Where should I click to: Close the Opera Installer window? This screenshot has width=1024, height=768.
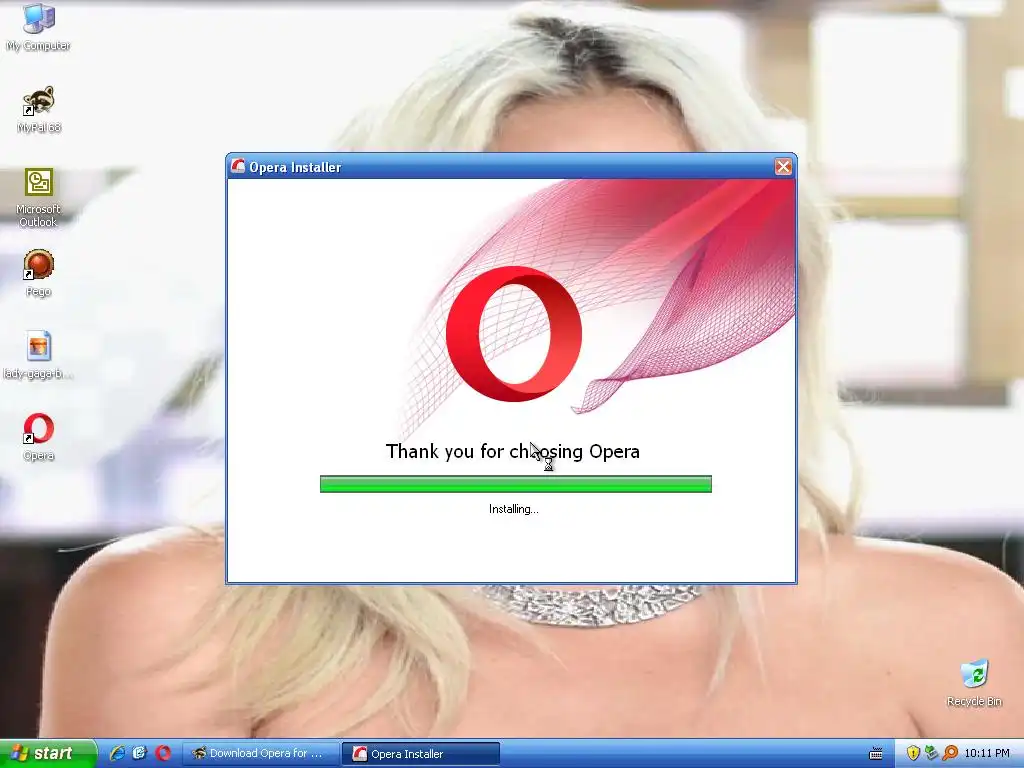tap(783, 167)
